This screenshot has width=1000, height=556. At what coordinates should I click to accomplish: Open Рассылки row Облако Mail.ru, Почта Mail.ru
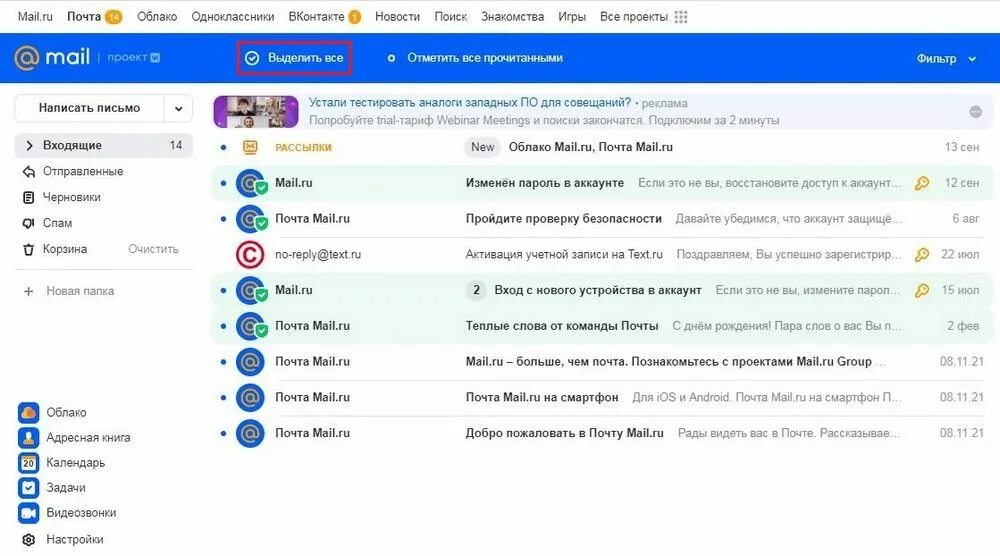point(603,147)
